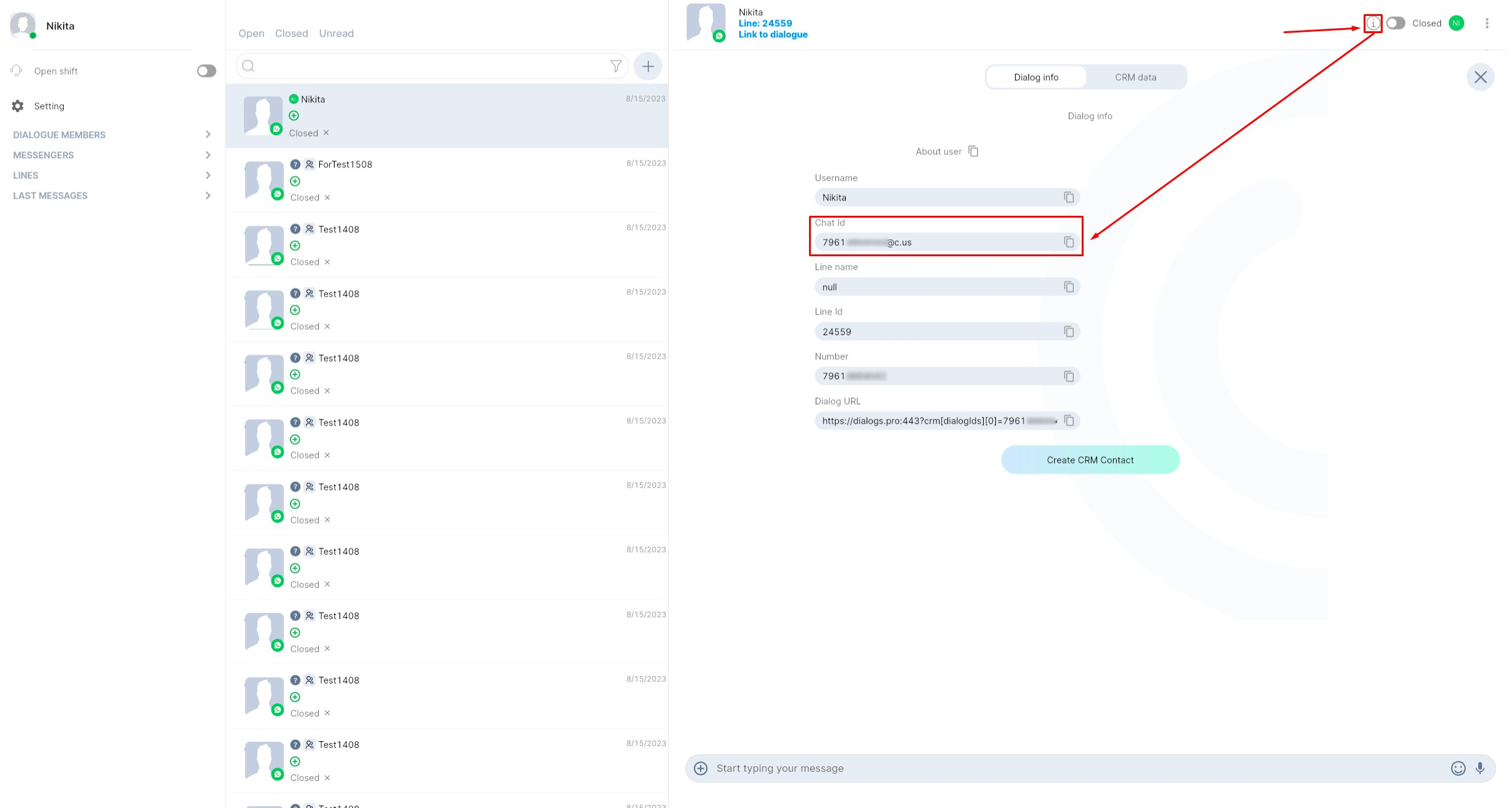Copy the Dialog URL field
Image resolution: width=1512 pixels, height=808 pixels.
(1069, 421)
